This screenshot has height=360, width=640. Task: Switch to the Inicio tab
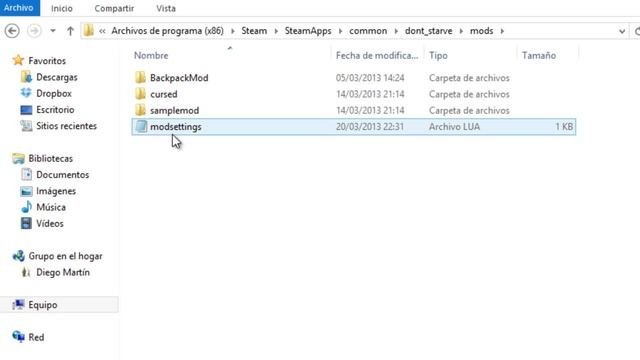pos(62,8)
